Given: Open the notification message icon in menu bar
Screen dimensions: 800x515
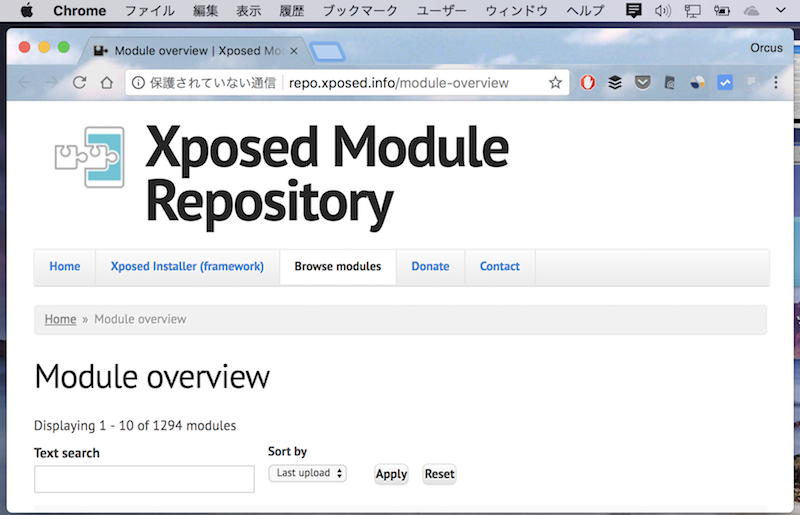Looking at the screenshot, I should (633, 10).
